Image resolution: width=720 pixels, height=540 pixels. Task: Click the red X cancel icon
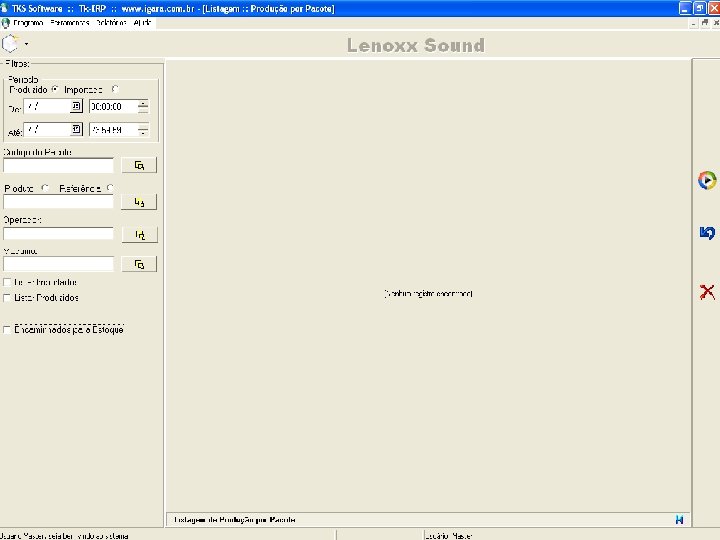pos(707,292)
